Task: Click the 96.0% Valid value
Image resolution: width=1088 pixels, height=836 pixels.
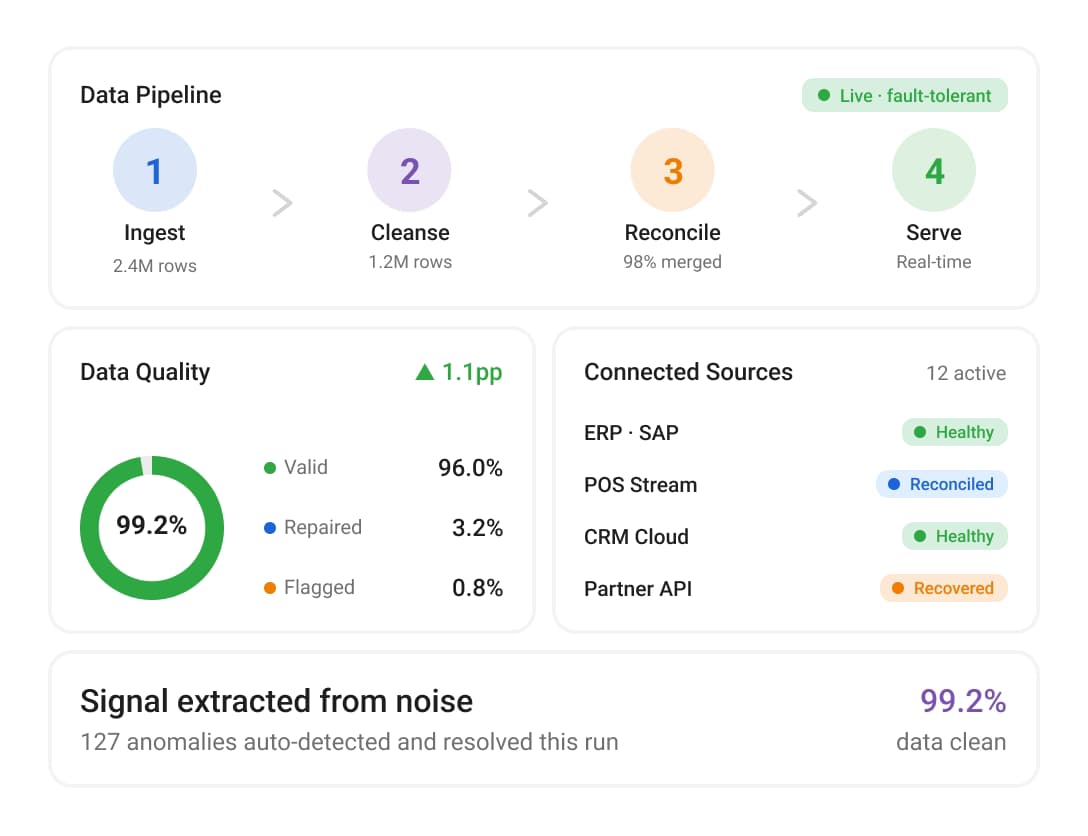Action: tap(470, 468)
